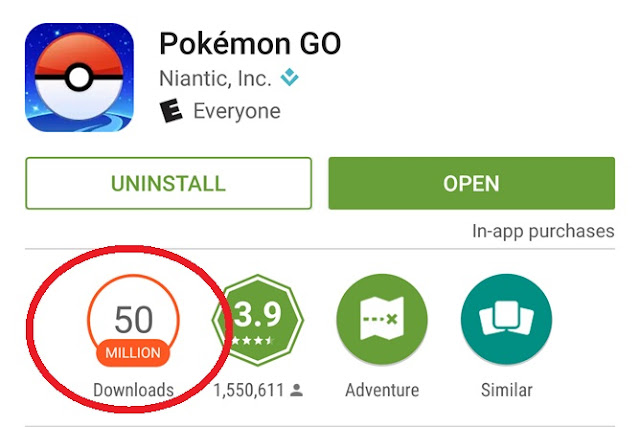The image size is (640, 427).
Task: Tap the UNINSTALL button
Action: [169, 183]
